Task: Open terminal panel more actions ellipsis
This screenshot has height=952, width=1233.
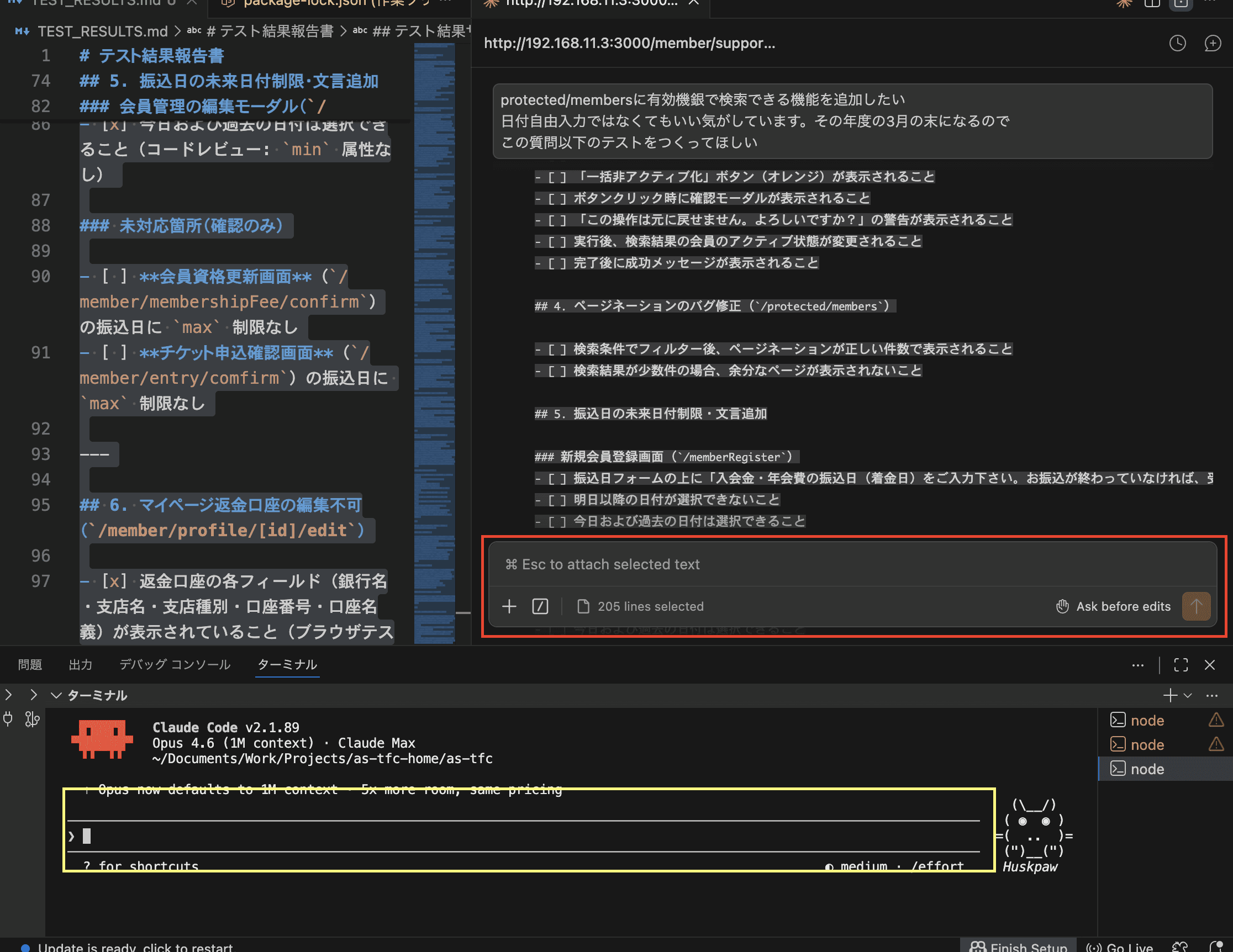Action: point(1137,665)
